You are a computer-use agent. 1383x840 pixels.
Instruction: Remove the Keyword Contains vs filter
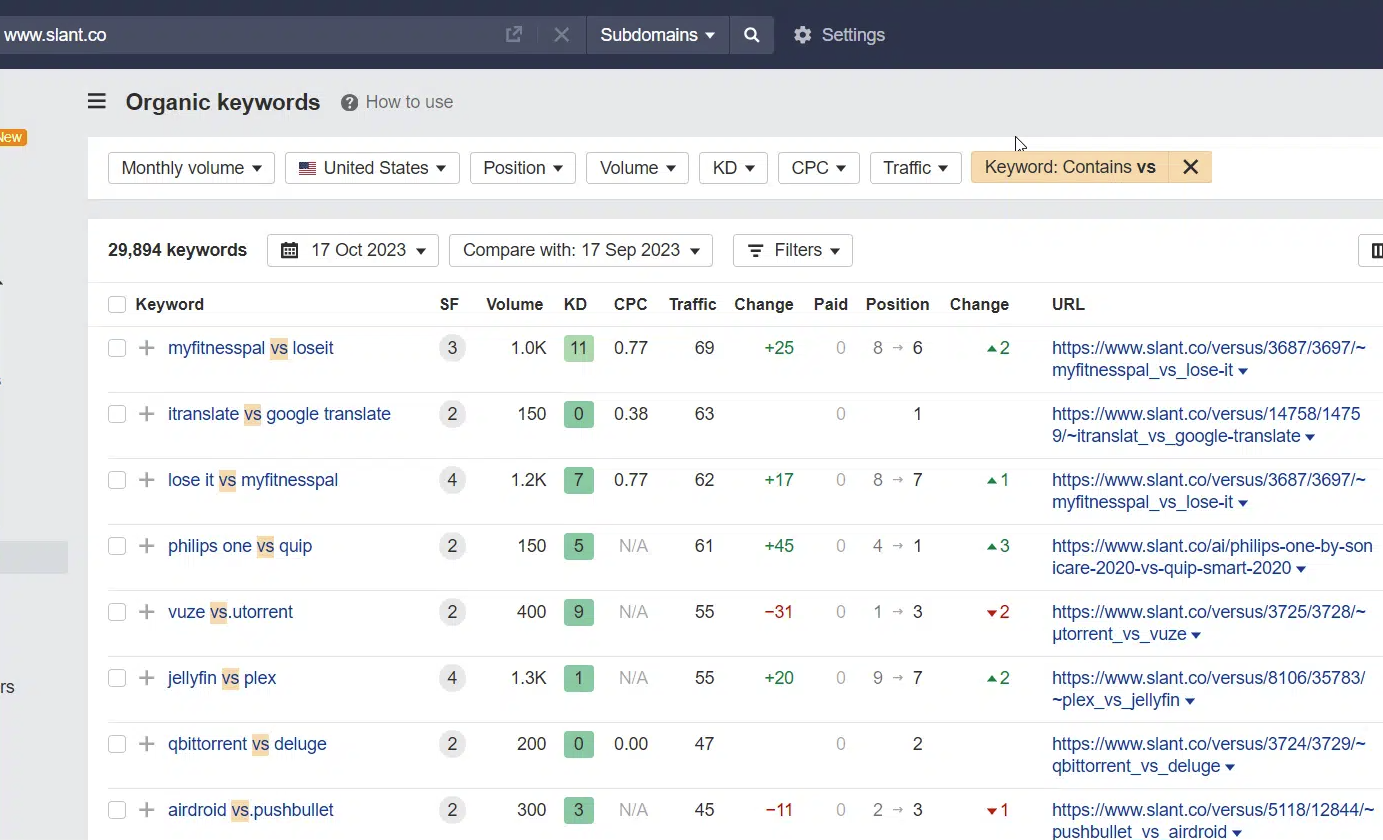[x=1190, y=167]
